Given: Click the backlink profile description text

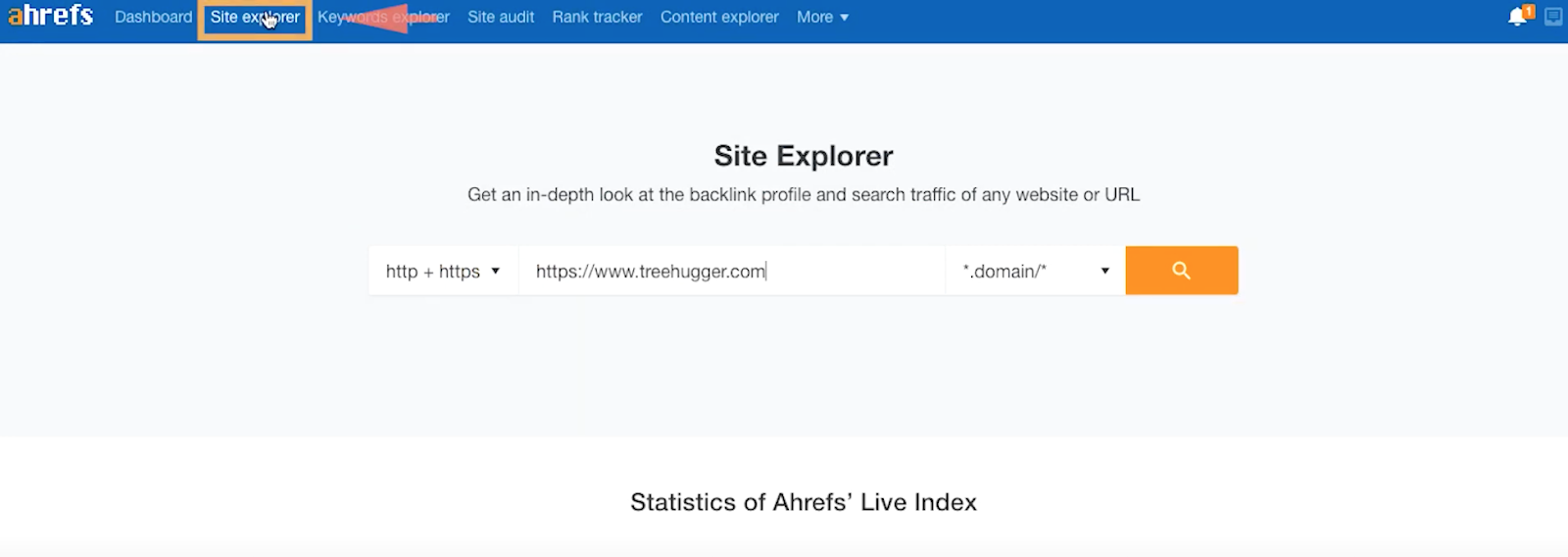Looking at the screenshot, I should coord(804,195).
